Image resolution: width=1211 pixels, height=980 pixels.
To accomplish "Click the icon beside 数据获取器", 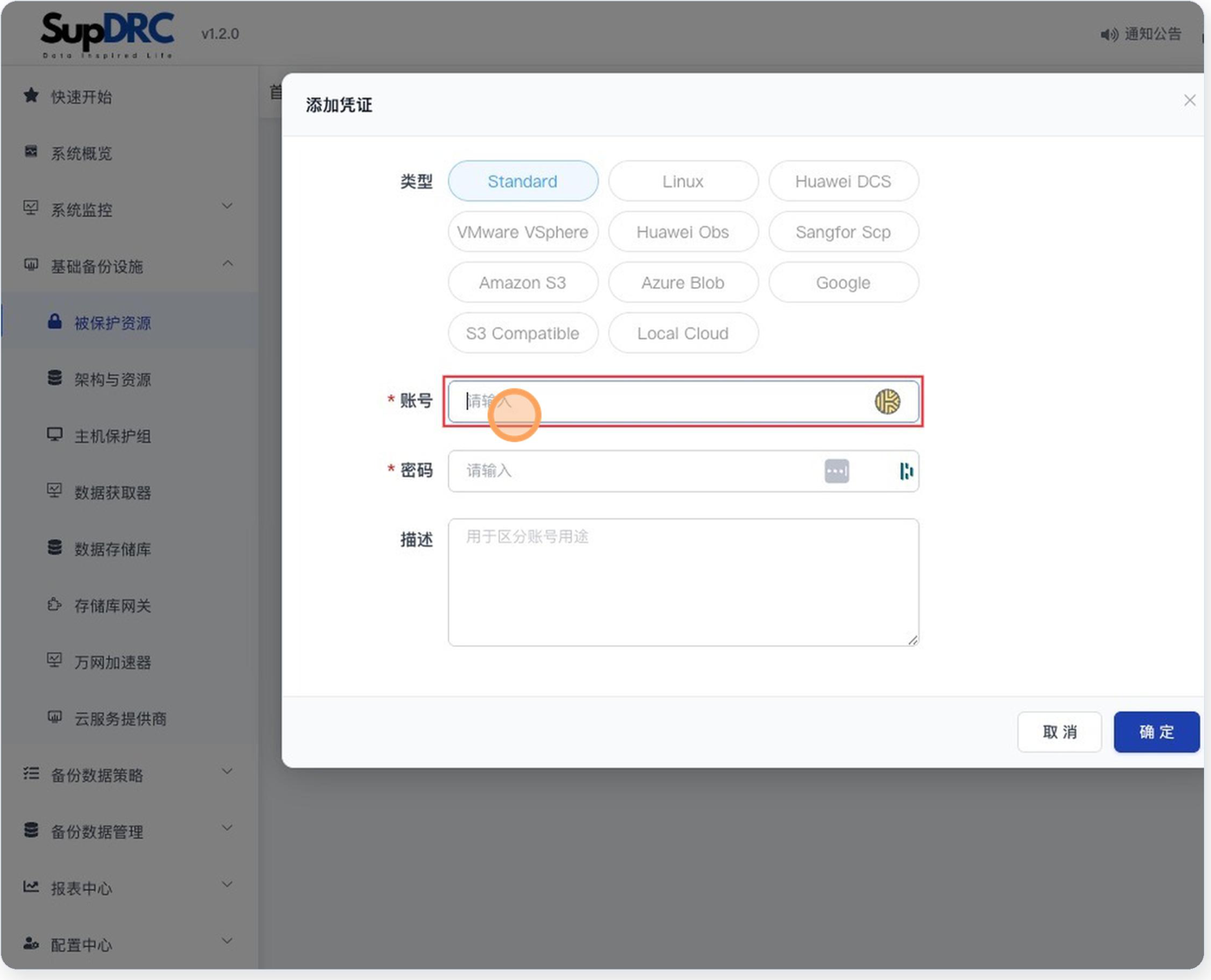I will tap(54, 490).
